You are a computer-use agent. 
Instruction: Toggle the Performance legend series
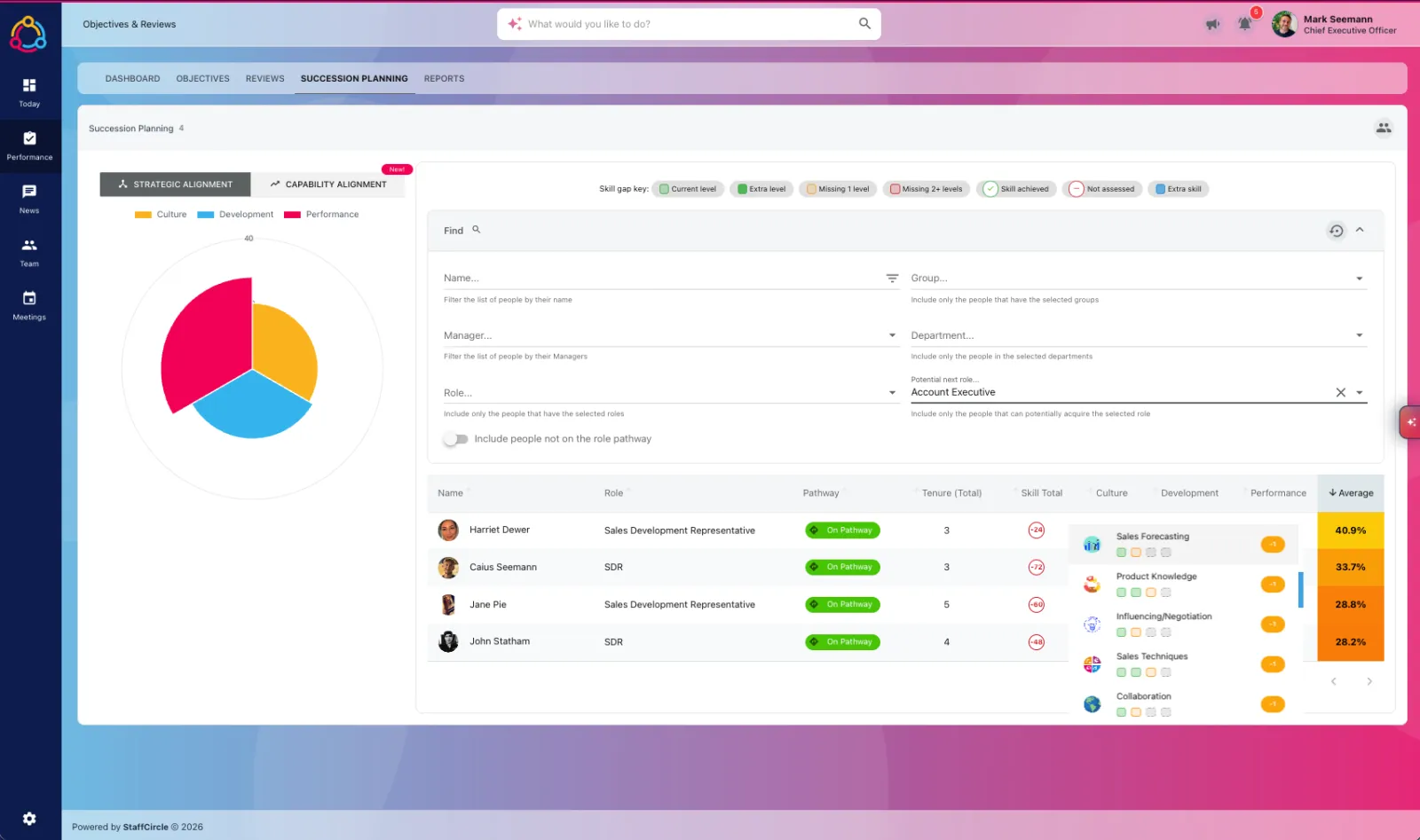coord(321,215)
